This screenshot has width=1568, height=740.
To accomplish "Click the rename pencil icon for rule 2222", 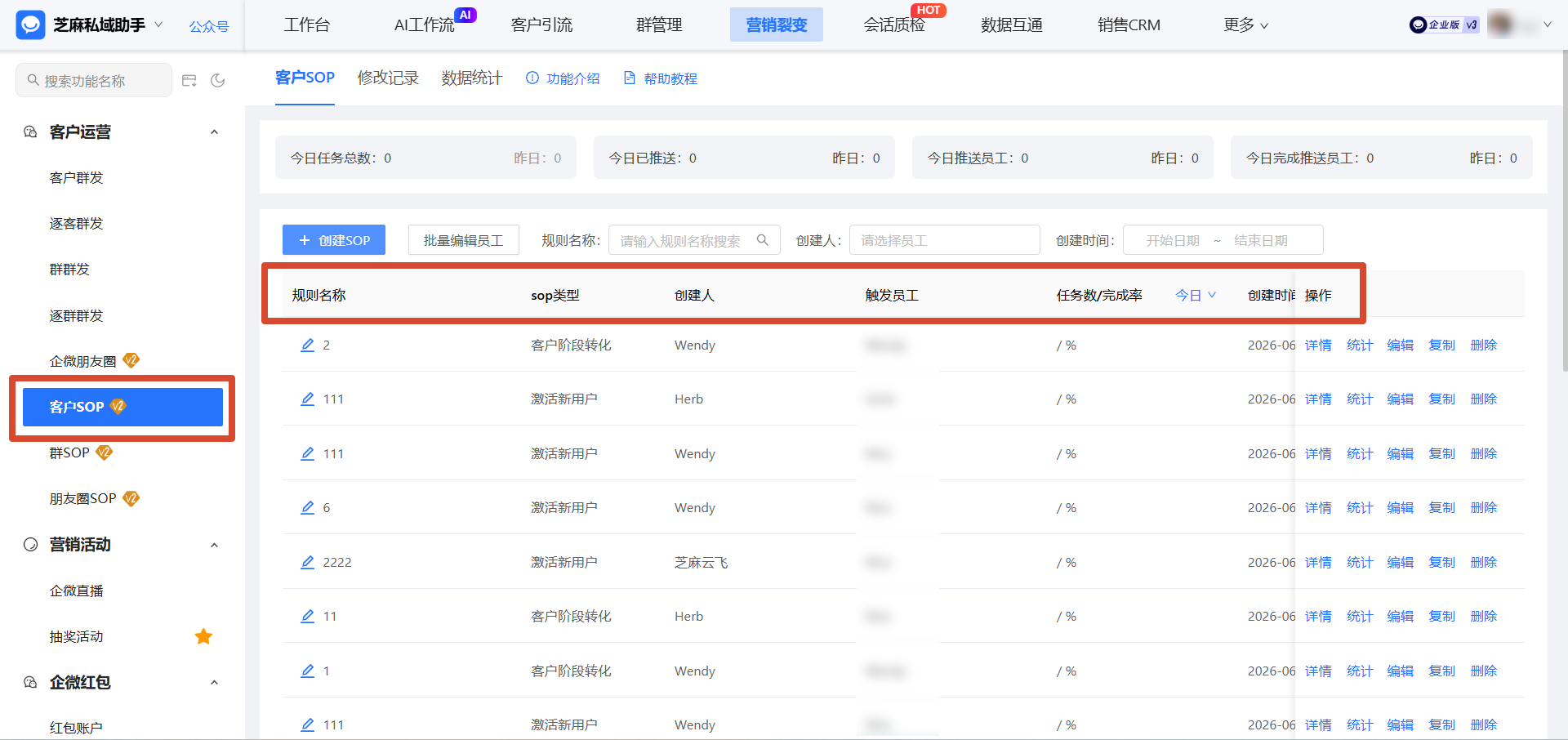I will coord(307,562).
